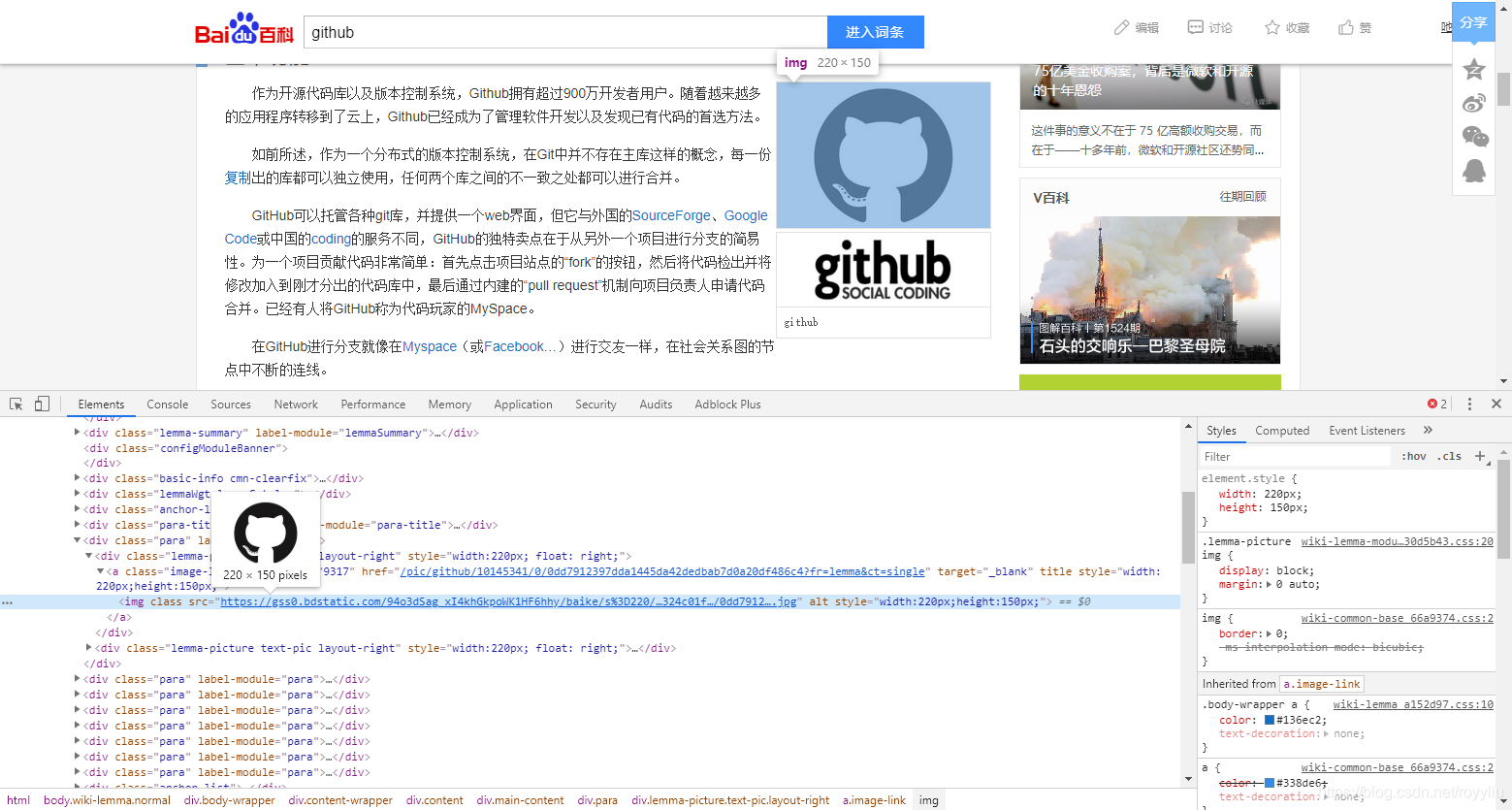
Task: Click the add new style rule plus icon
Action: pyautogui.click(x=1480, y=456)
